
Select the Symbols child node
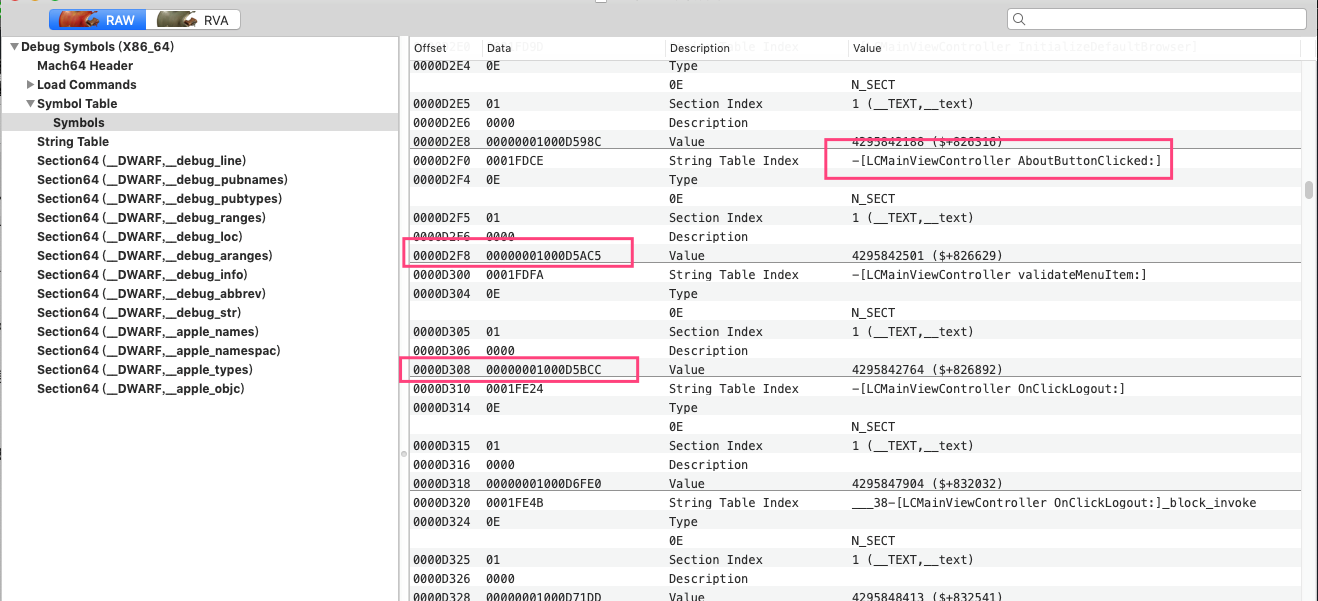tap(79, 123)
